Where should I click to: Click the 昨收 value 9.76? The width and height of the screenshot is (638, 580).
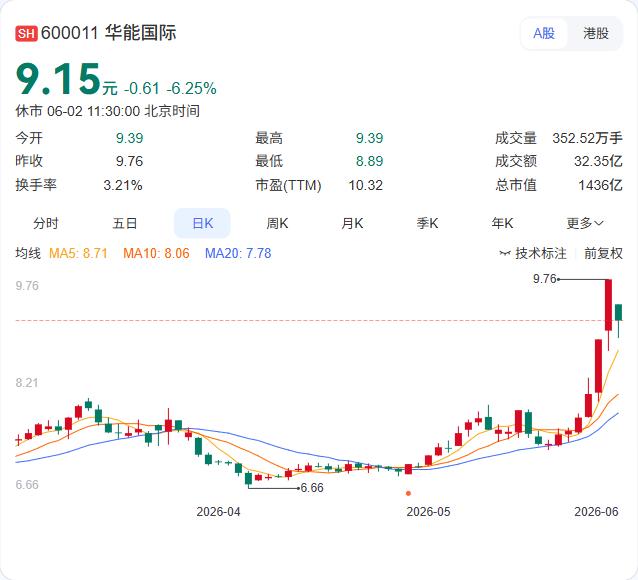tap(129, 161)
